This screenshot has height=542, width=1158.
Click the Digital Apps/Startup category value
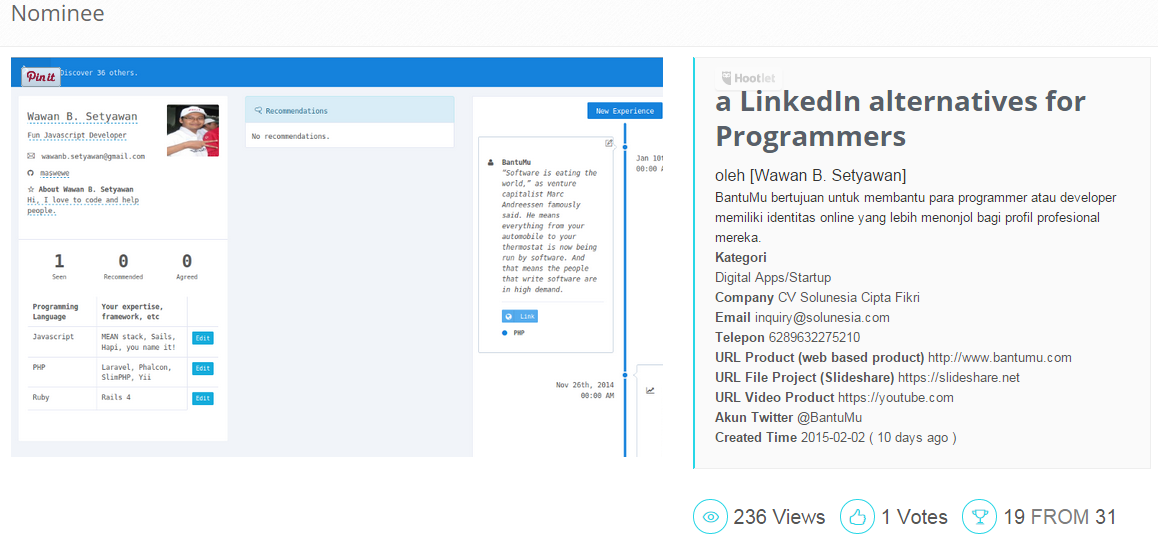tap(773, 278)
